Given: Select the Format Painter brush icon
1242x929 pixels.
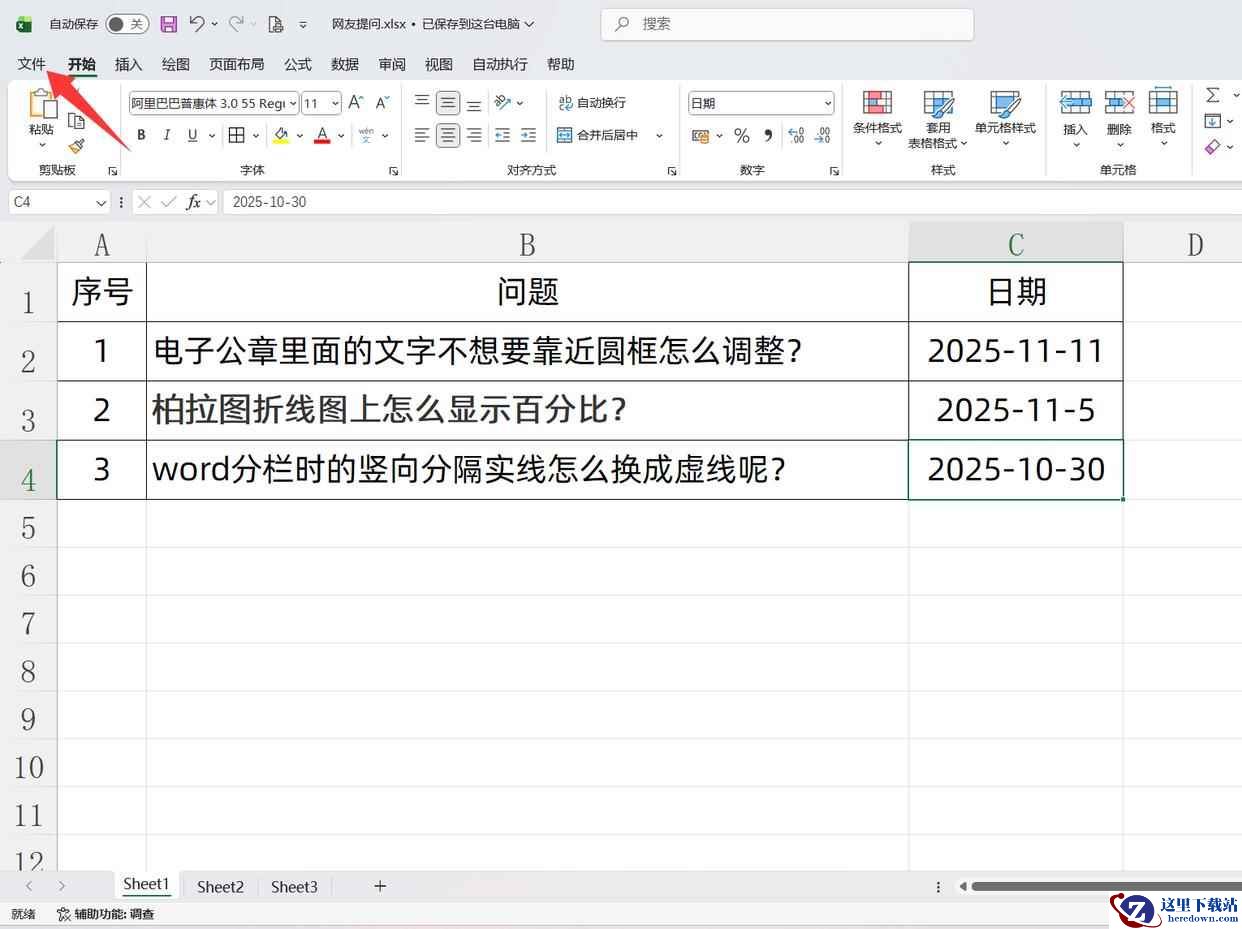Looking at the screenshot, I should click(x=76, y=146).
